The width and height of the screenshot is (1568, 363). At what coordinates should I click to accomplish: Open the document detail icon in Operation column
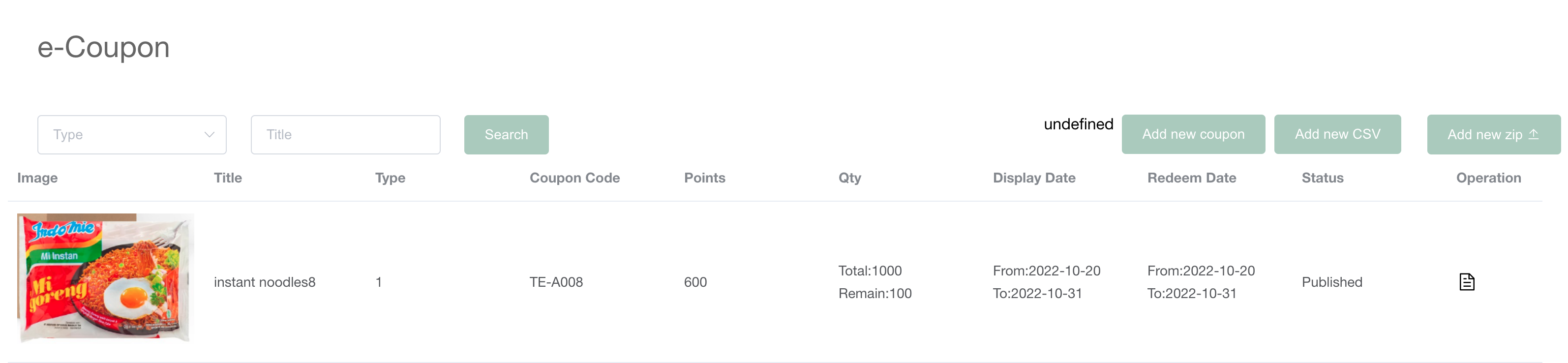1466,281
